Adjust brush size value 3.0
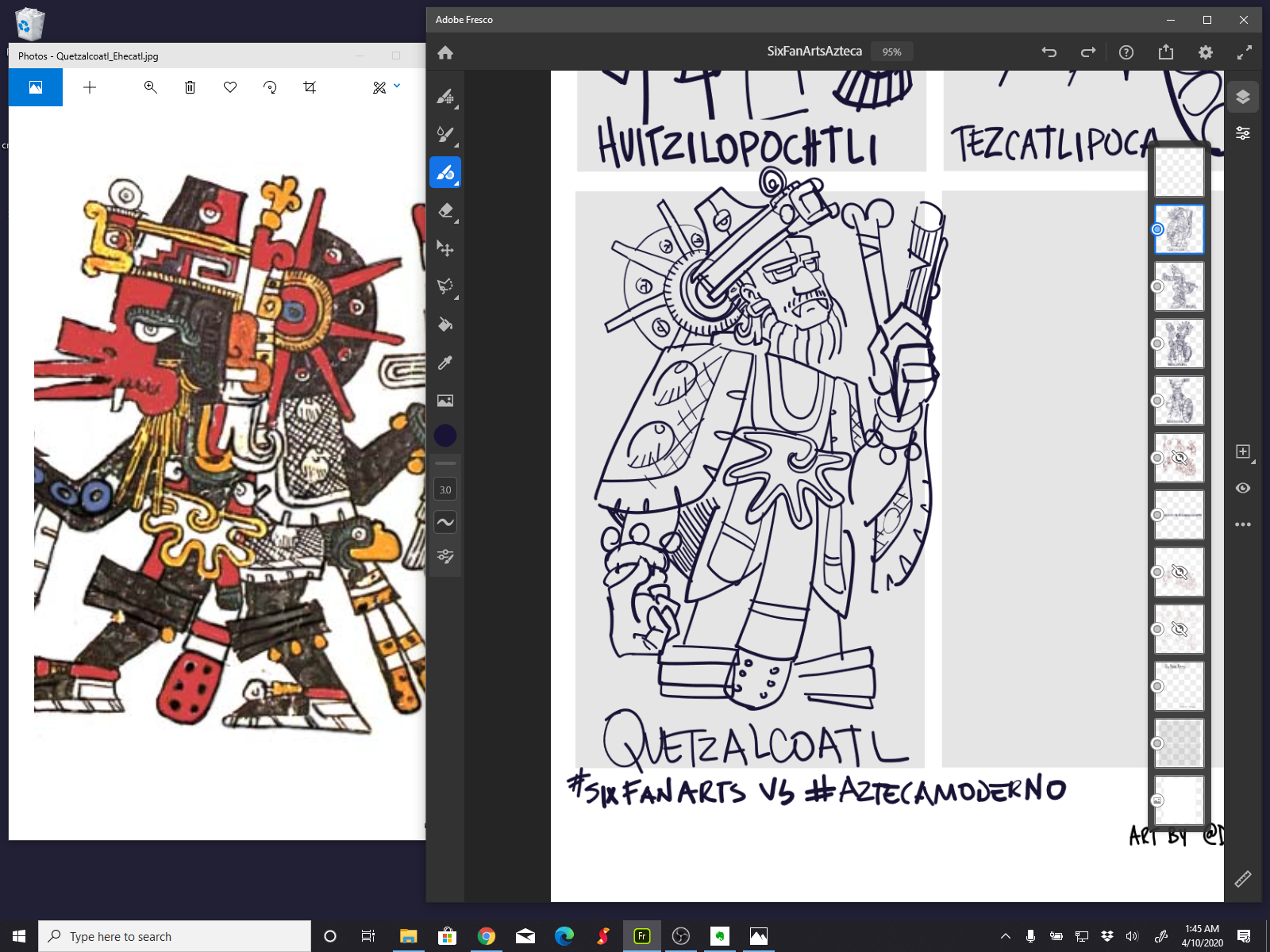1270x952 pixels. pyautogui.click(x=445, y=489)
